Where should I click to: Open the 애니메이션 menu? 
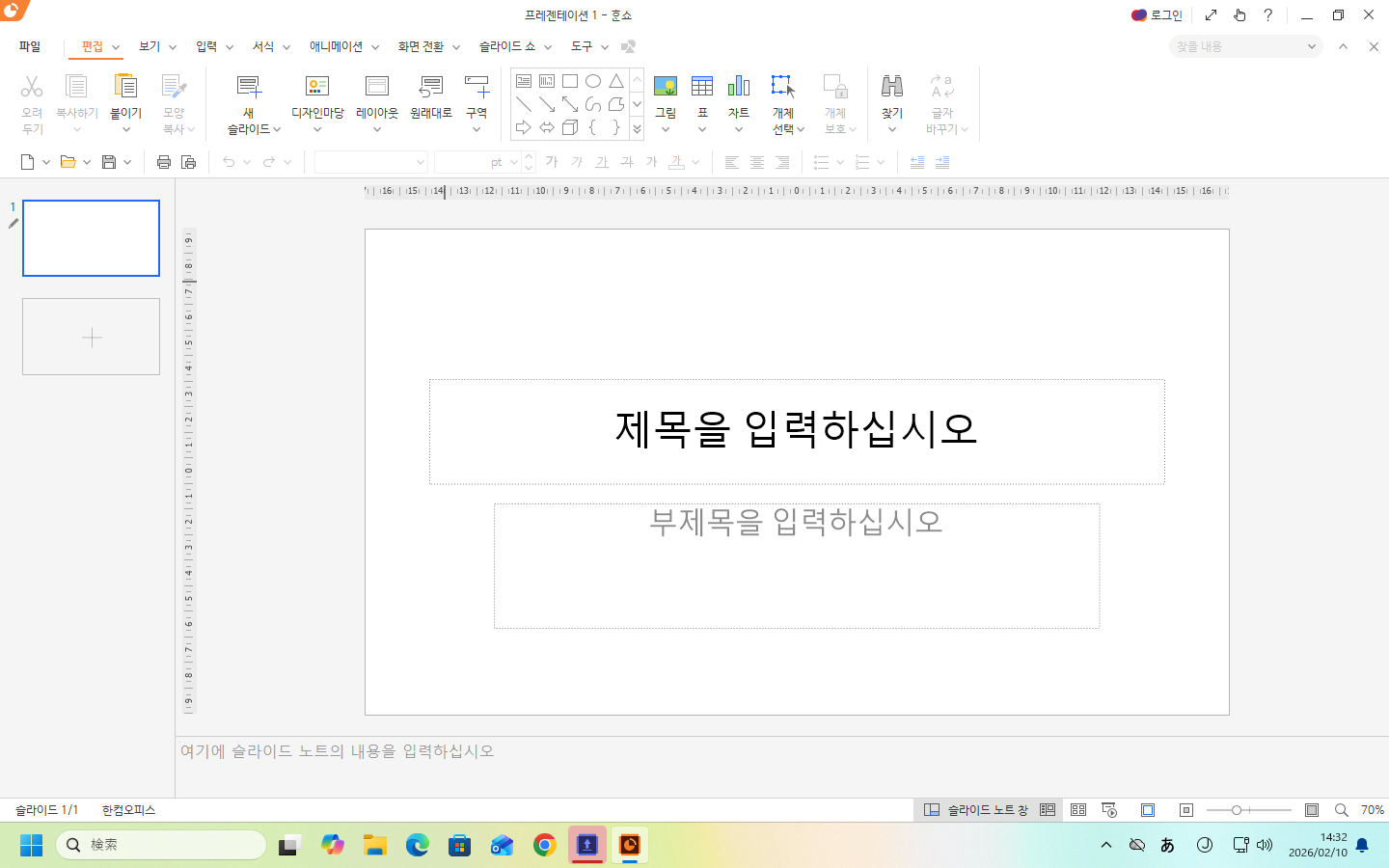[336, 46]
